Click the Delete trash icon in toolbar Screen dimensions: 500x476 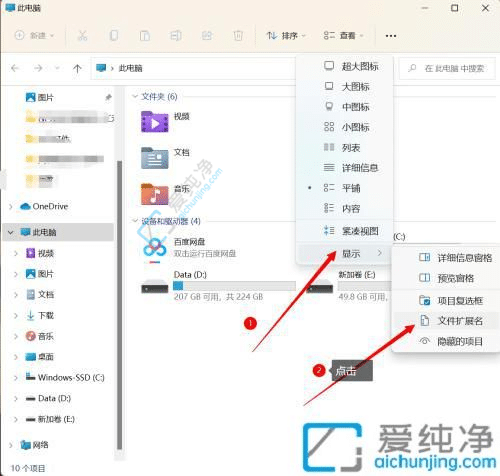238,35
